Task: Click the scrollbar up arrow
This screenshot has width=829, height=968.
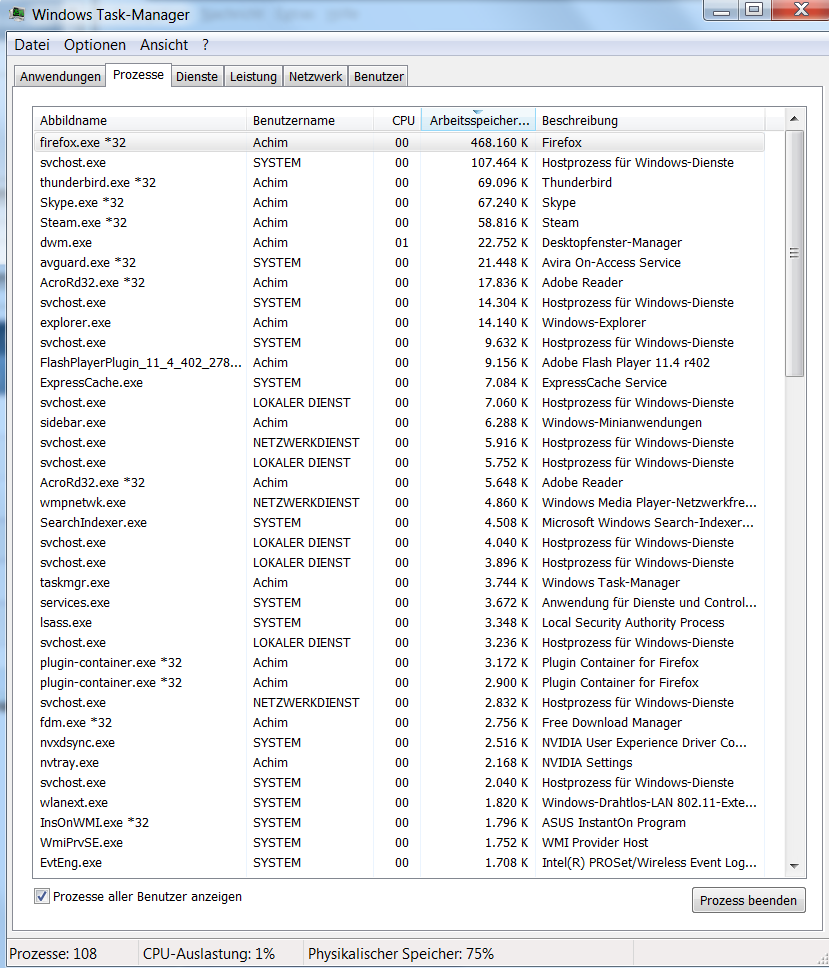Action: pyautogui.click(x=794, y=119)
